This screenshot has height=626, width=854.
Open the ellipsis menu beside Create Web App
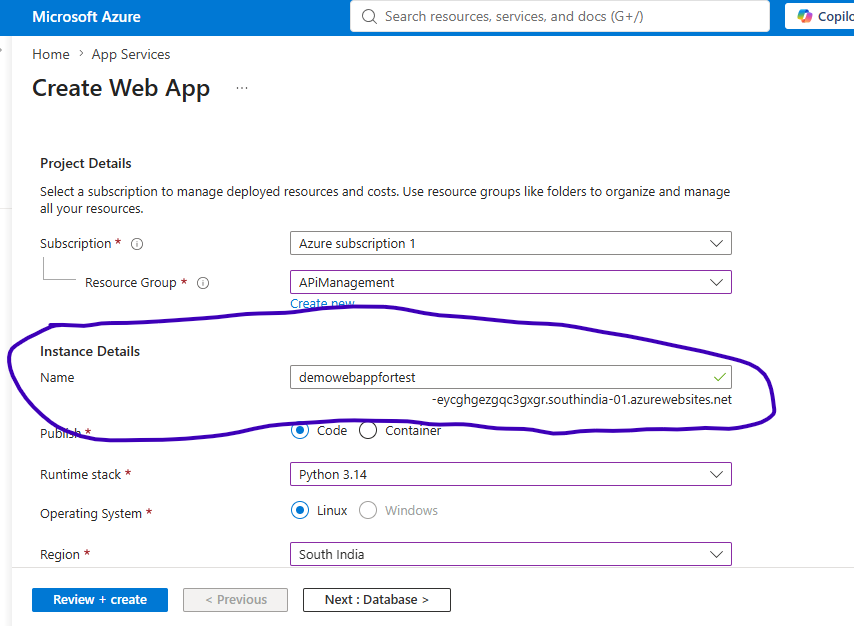point(242,88)
